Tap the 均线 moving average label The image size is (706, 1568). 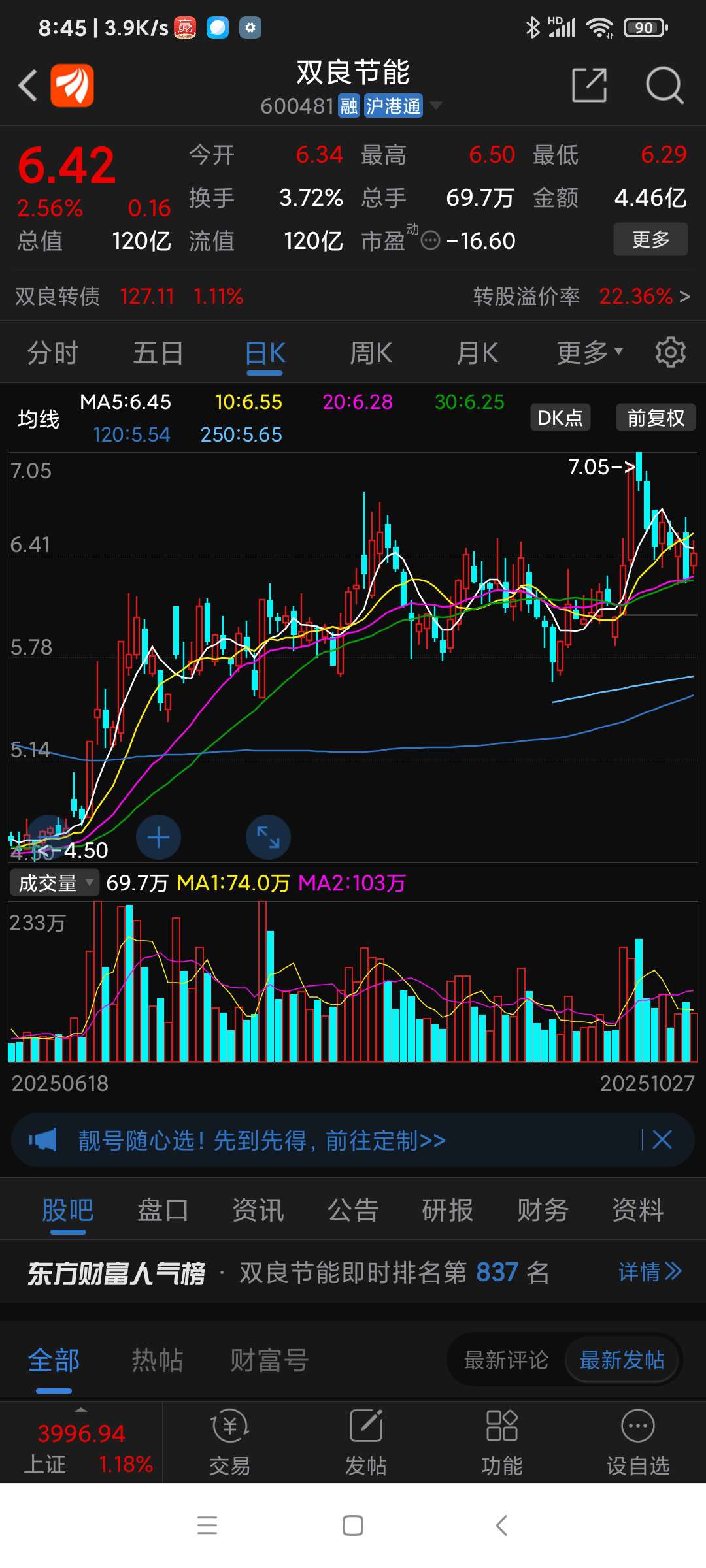point(39,419)
